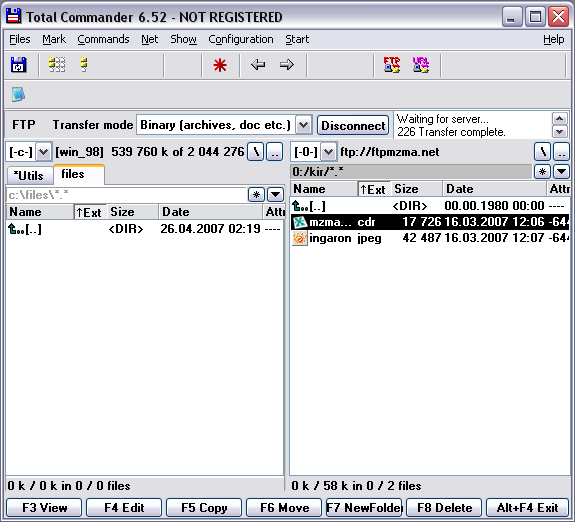This screenshot has width=575, height=522.
Task: Click the reread source (floppy refresh) icon
Action: click(18, 65)
